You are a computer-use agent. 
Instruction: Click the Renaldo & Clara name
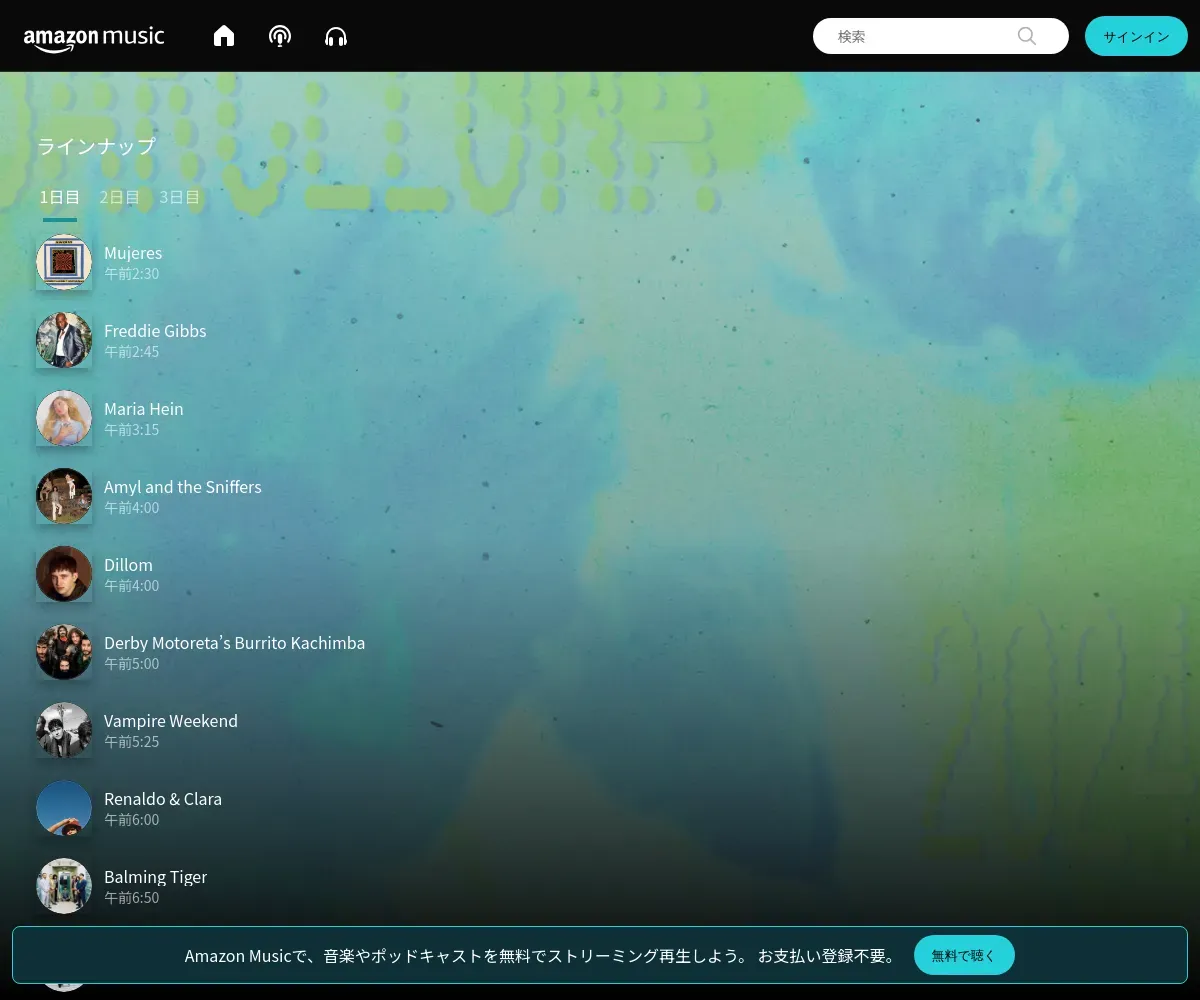[x=163, y=799]
